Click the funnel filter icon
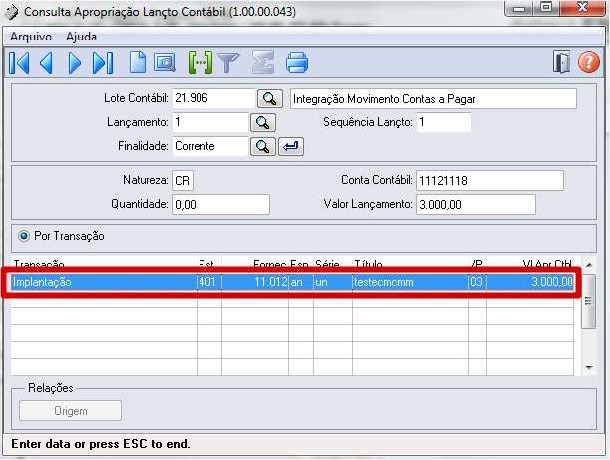Viewport: 610px width, 460px height. (228, 63)
